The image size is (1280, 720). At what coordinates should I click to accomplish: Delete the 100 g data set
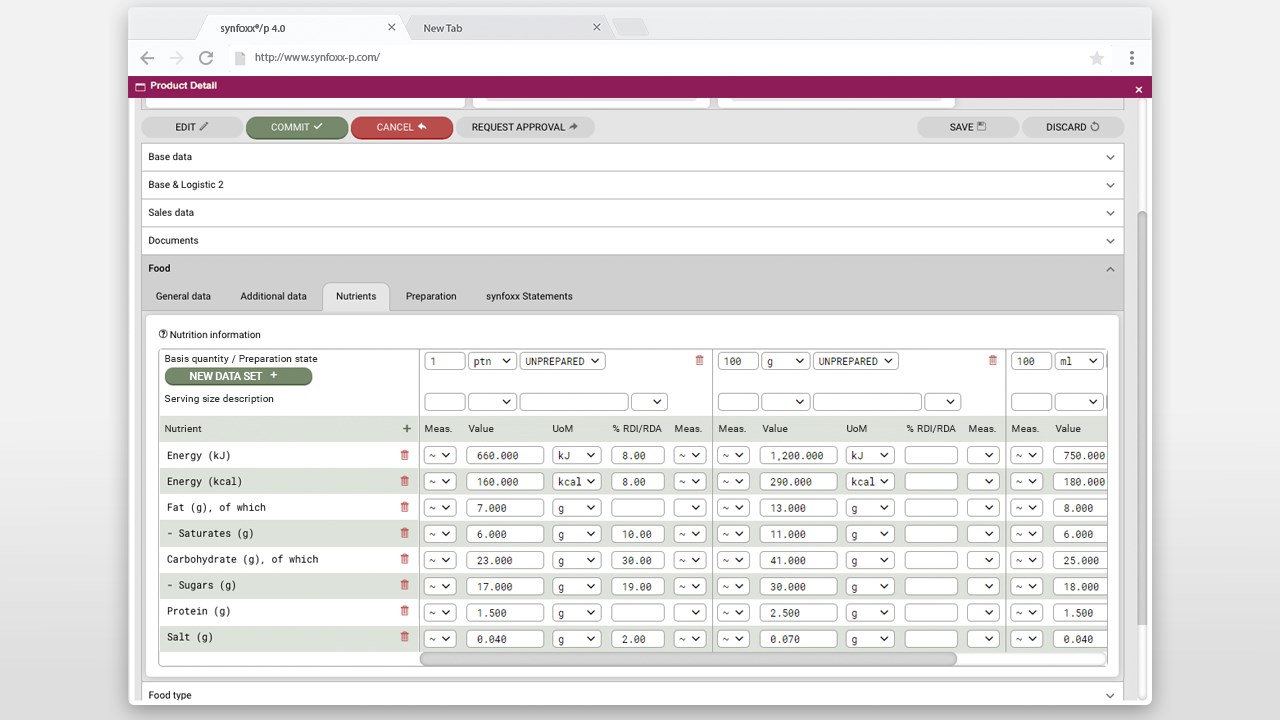click(993, 360)
